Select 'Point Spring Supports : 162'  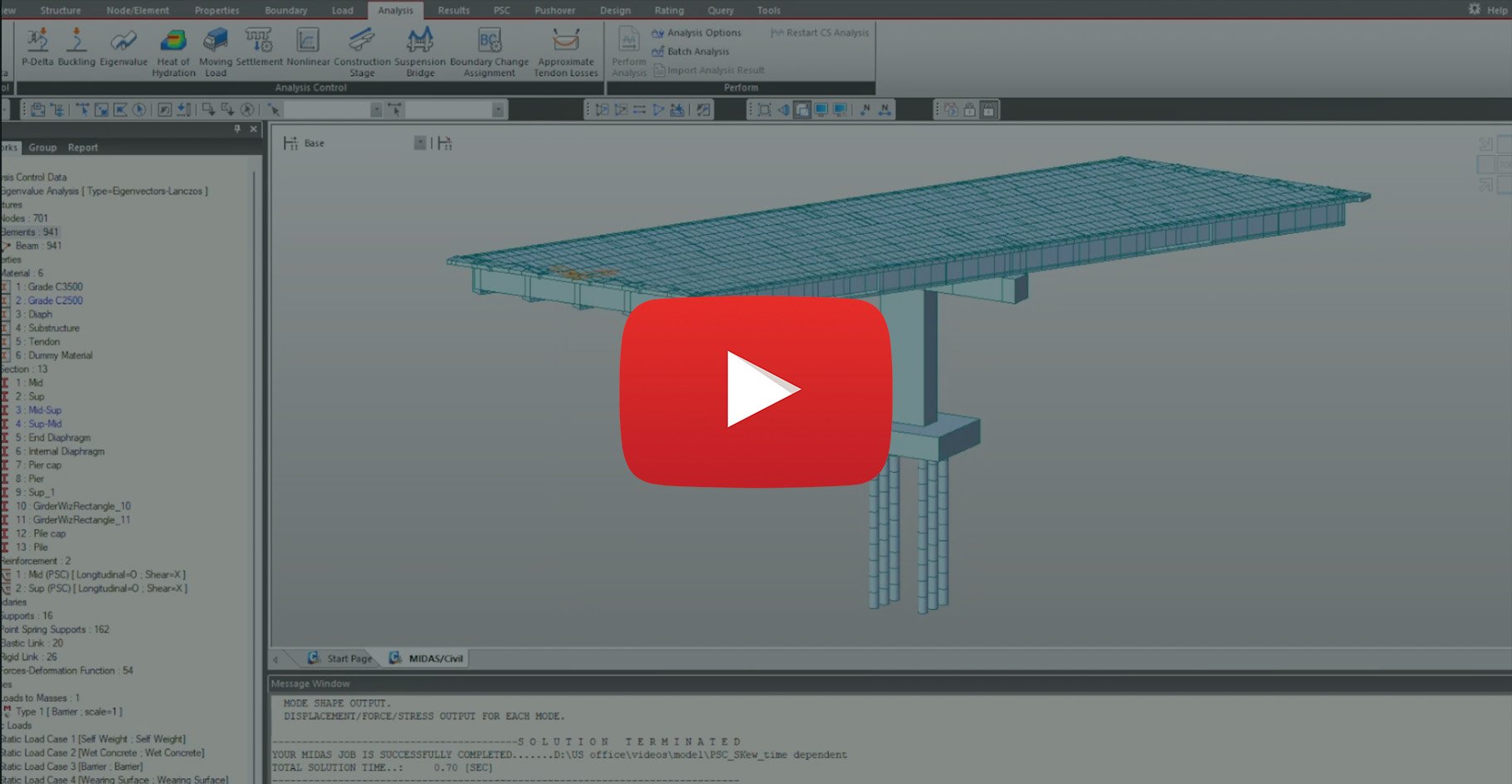coord(55,630)
